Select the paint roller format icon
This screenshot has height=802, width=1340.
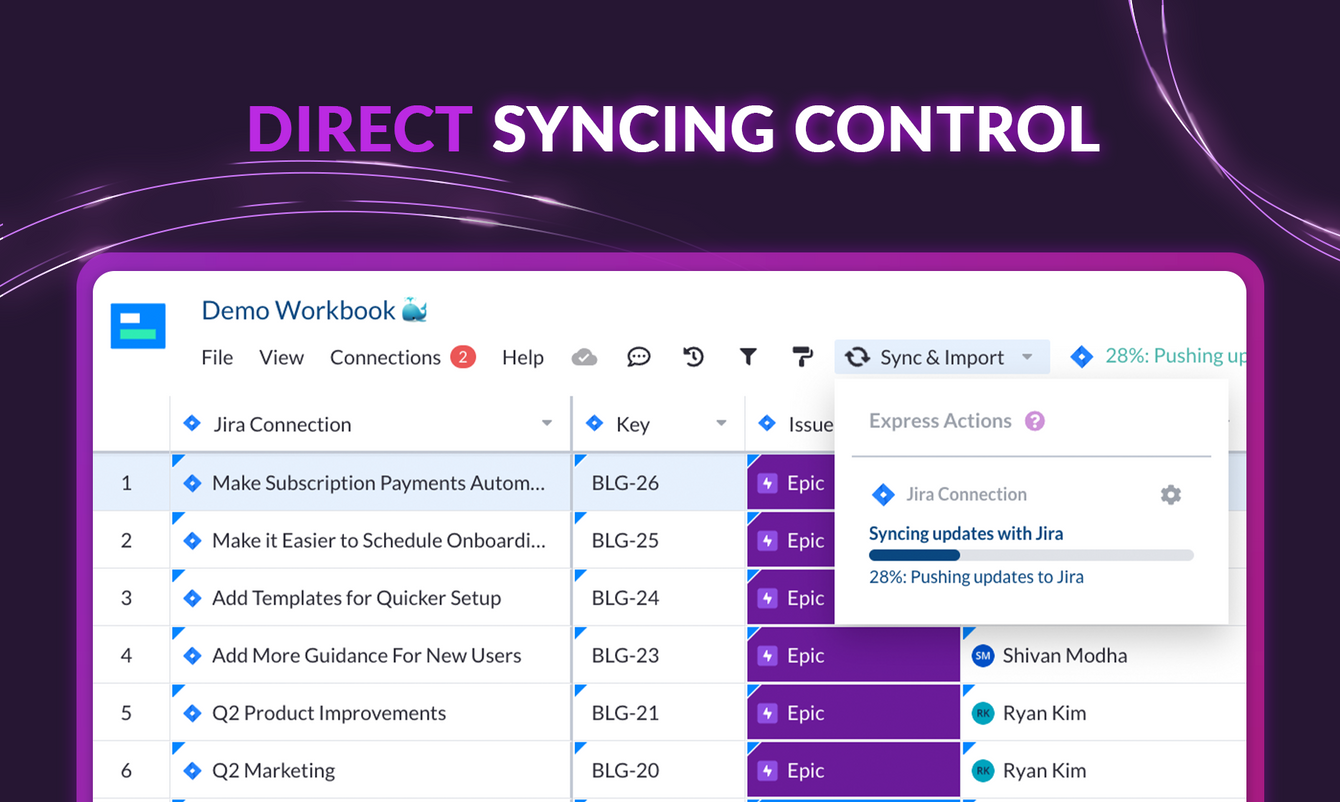tap(802, 357)
